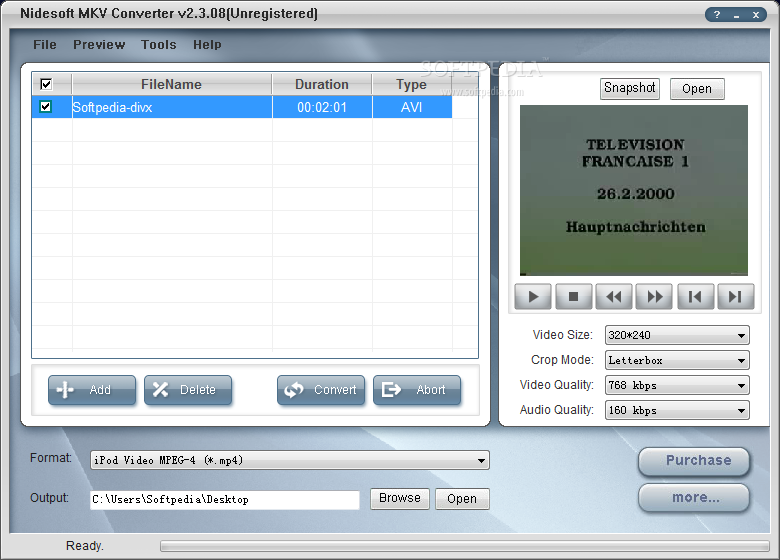The width and height of the screenshot is (780, 560).
Task: Start conversion with Convert button
Action: pos(321,390)
